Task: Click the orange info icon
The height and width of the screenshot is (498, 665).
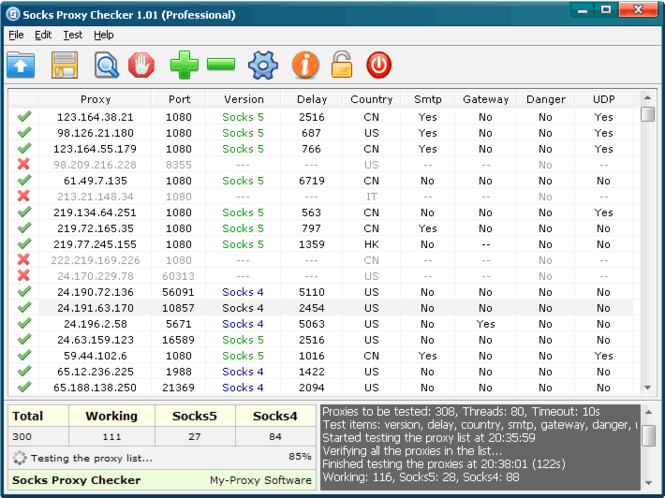Action: coord(305,65)
